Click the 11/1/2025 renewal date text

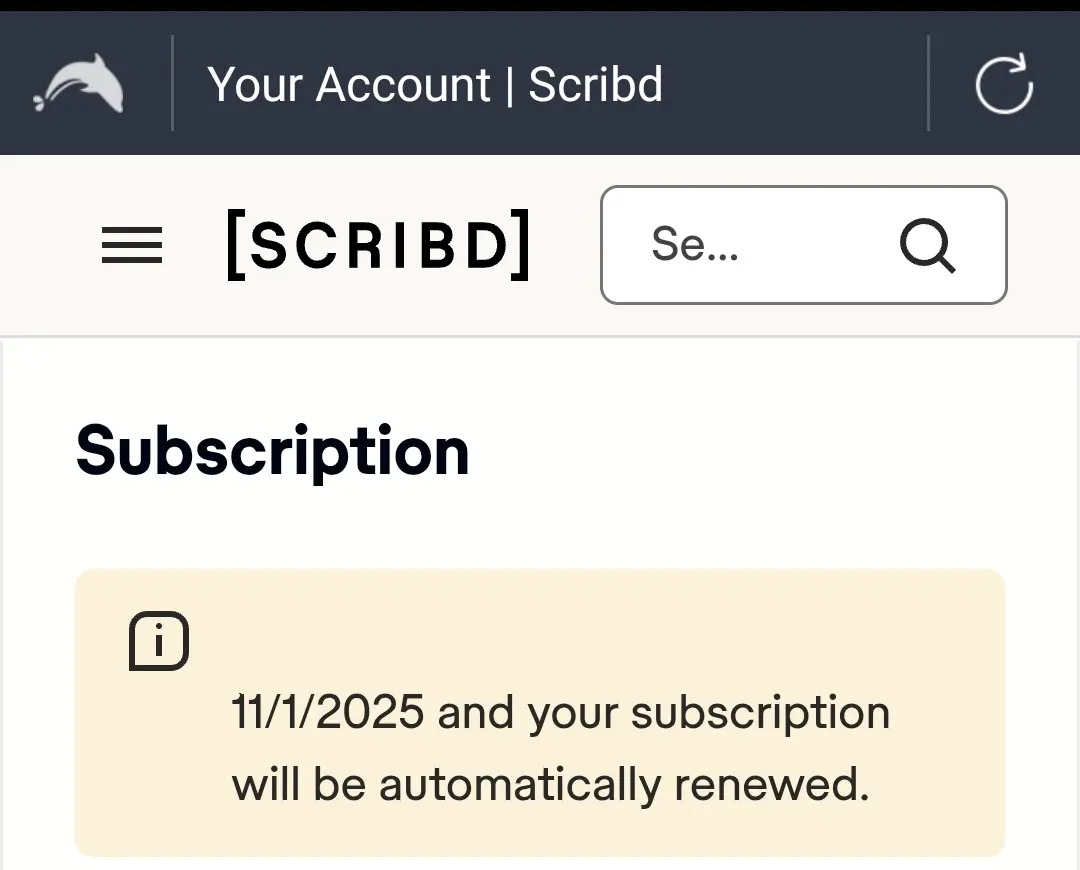[328, 712]
